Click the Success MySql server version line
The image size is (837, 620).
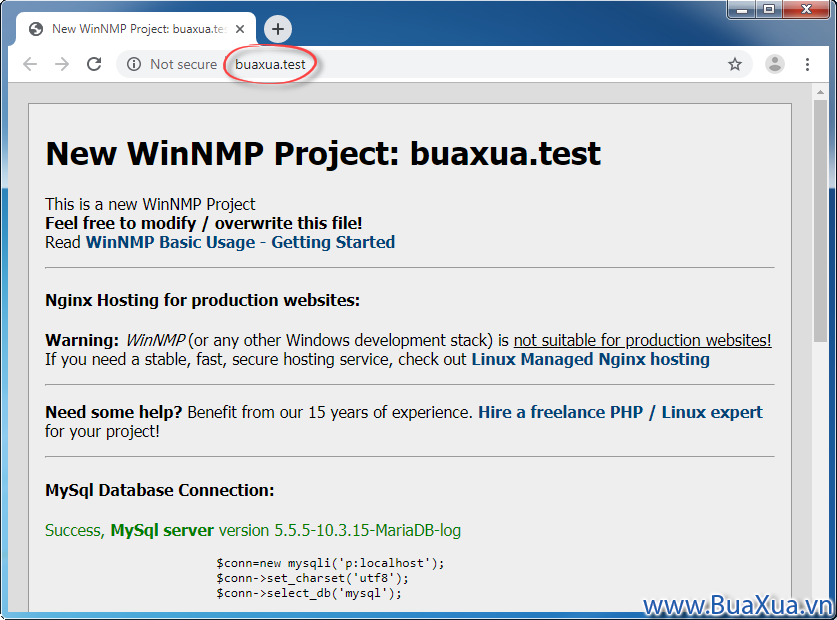pyautogui.click(x=253, y=530)
